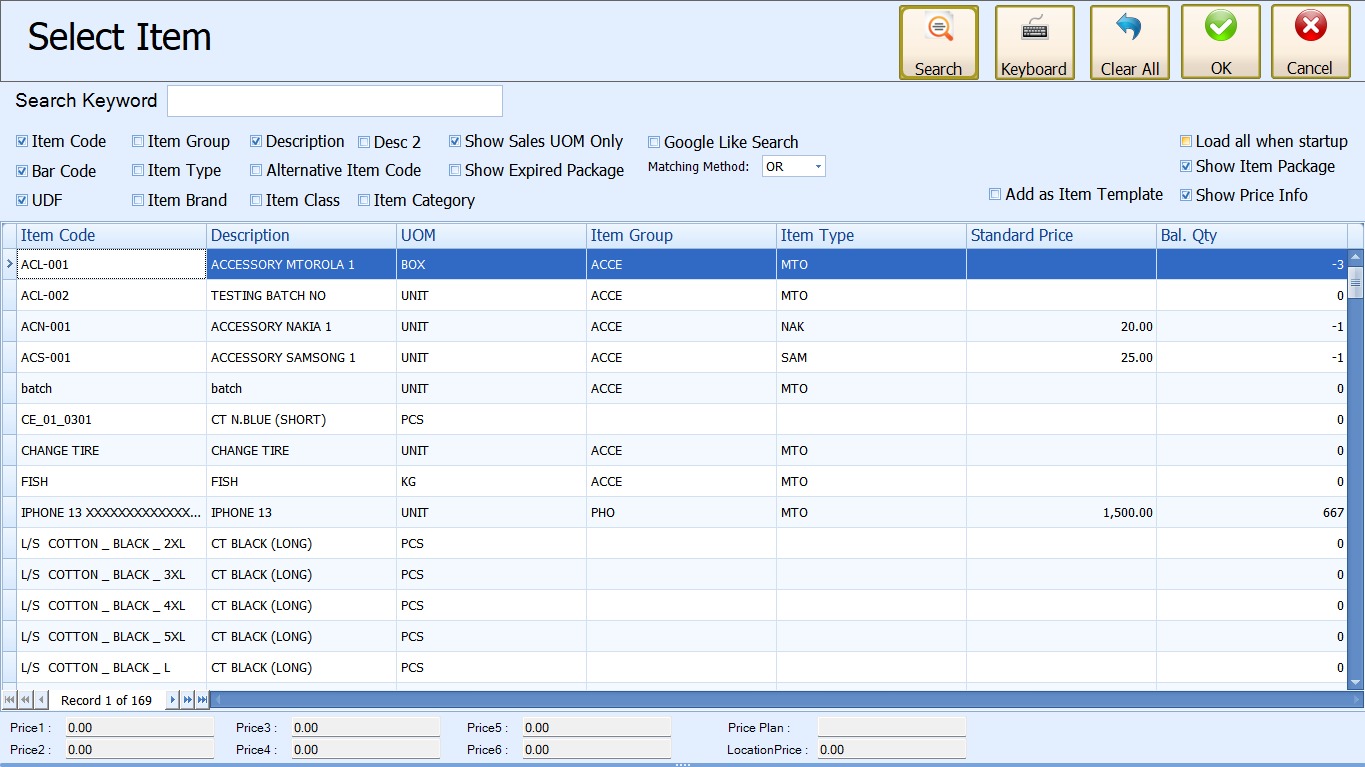Tick the Add as Item Template checkbox
Image resolution: width=1365 pixels, height=767 pixels.
point(995,194)
